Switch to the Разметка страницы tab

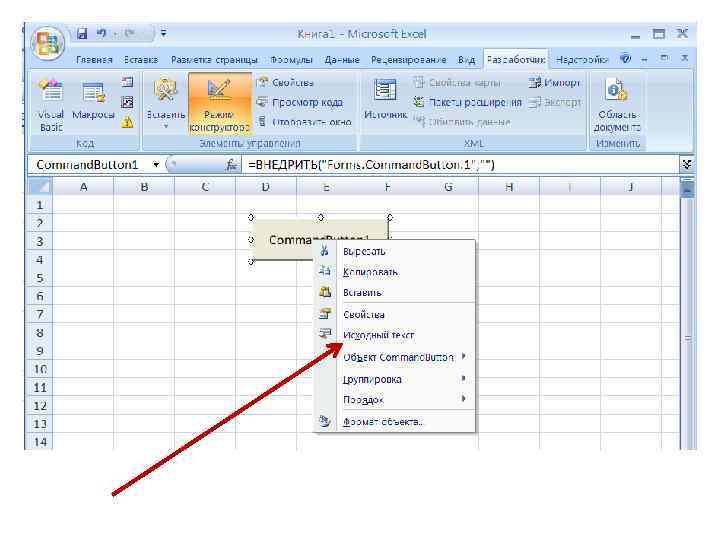coord(214,60)
